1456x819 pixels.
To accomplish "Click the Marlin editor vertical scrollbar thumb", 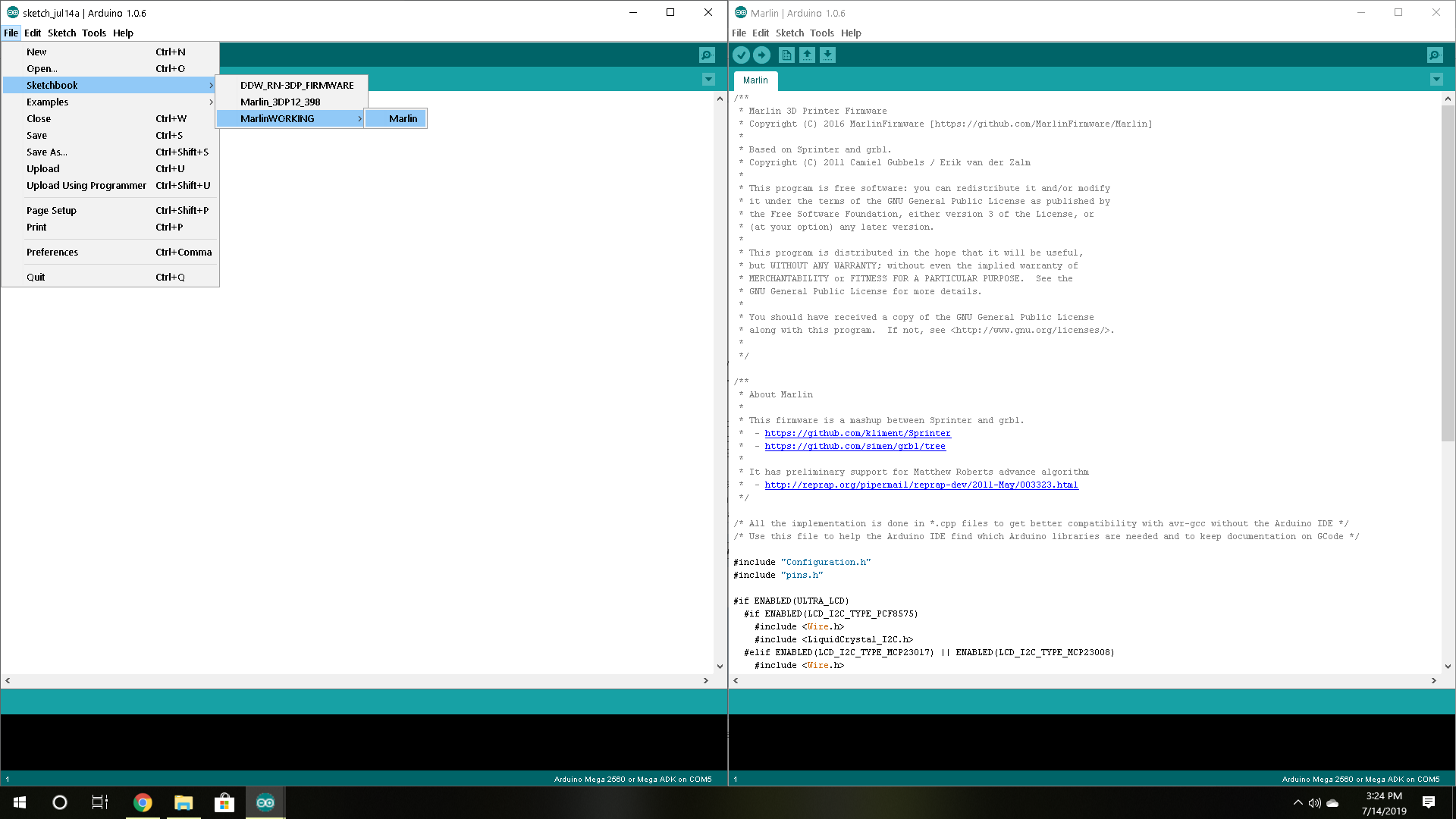I will coord(1447,273).
